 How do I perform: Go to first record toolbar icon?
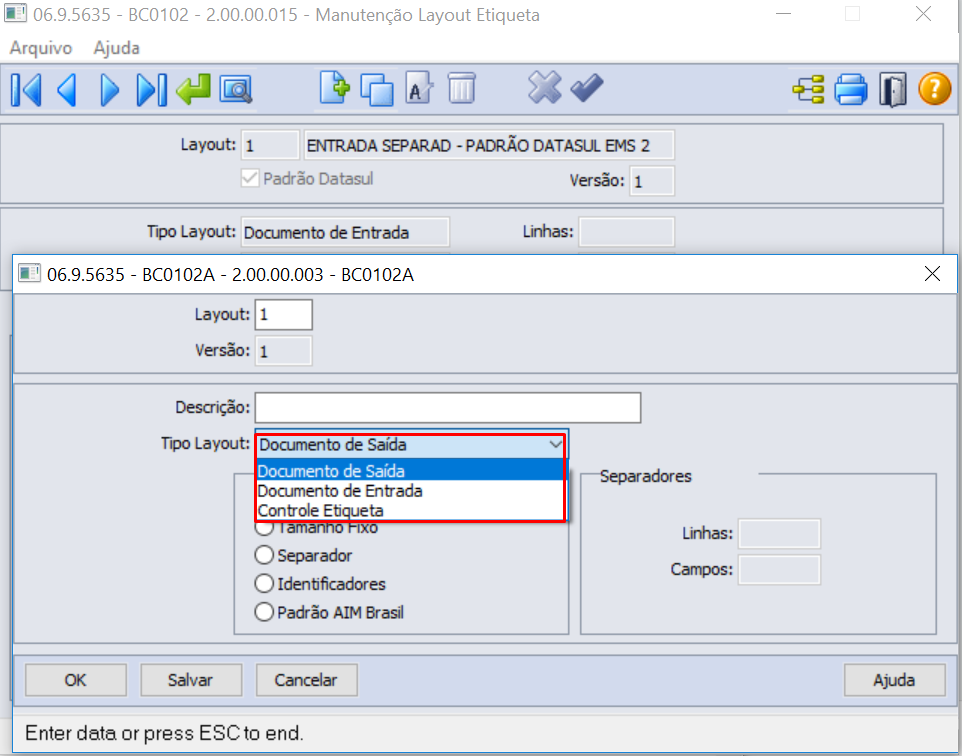[26, 90]
